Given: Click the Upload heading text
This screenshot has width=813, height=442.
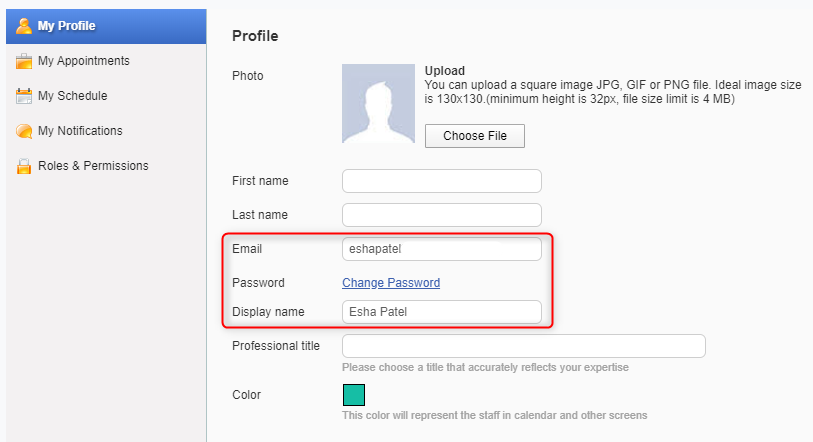Looking at the screenshot, I should click(x=445, y=71).
